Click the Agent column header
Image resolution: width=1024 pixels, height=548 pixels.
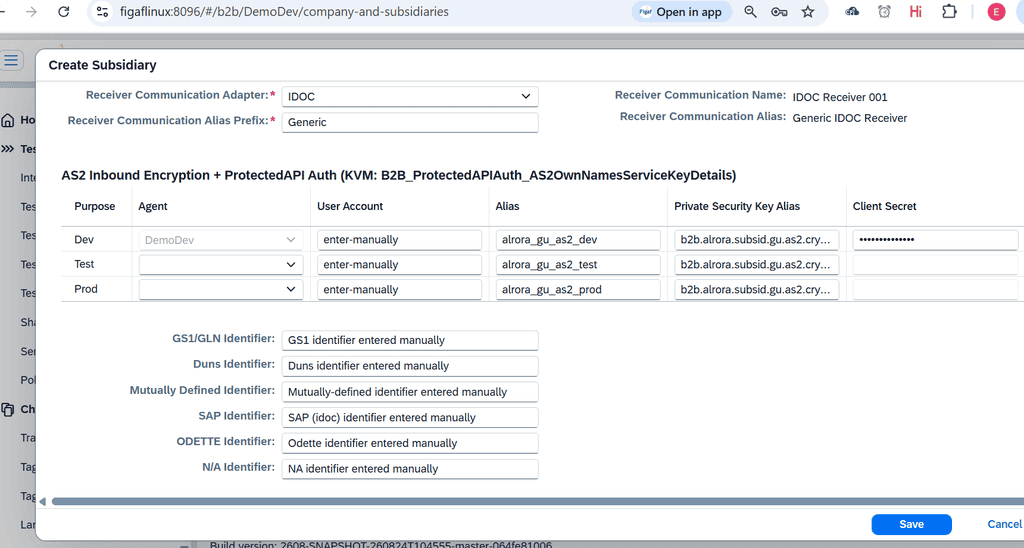coord(153,206)
